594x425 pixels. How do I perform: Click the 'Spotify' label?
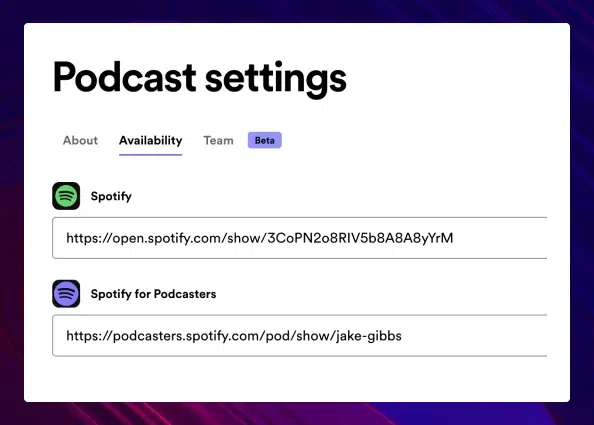[111, 196]
